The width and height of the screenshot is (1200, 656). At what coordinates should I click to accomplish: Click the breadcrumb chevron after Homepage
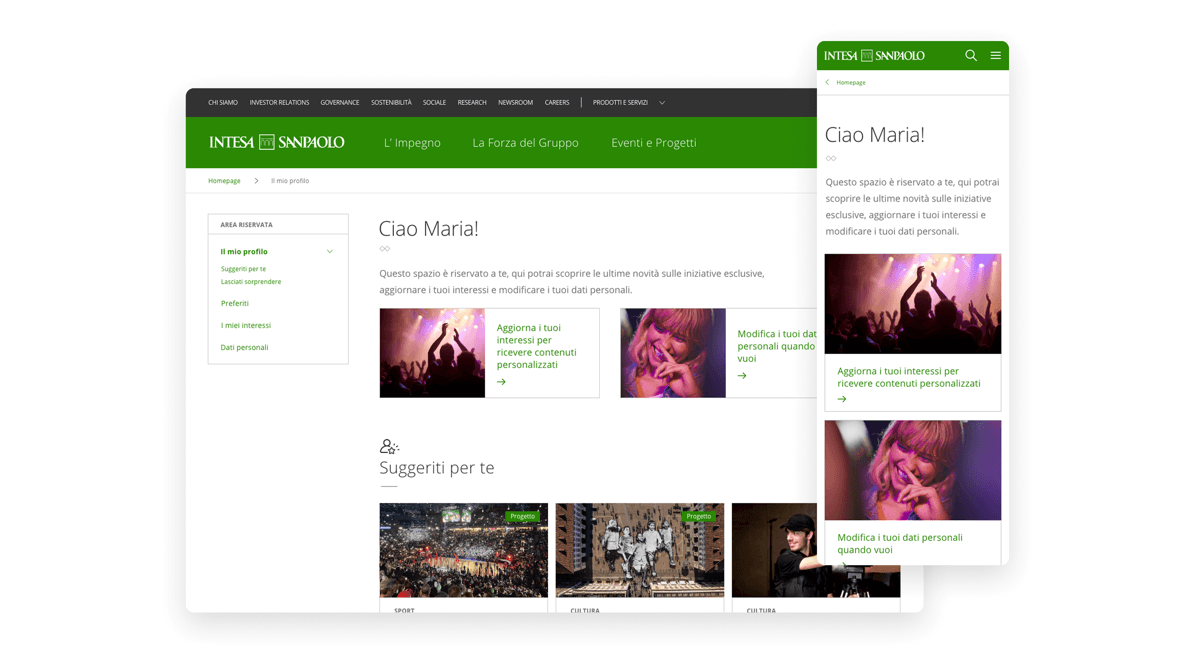(256, 181)
